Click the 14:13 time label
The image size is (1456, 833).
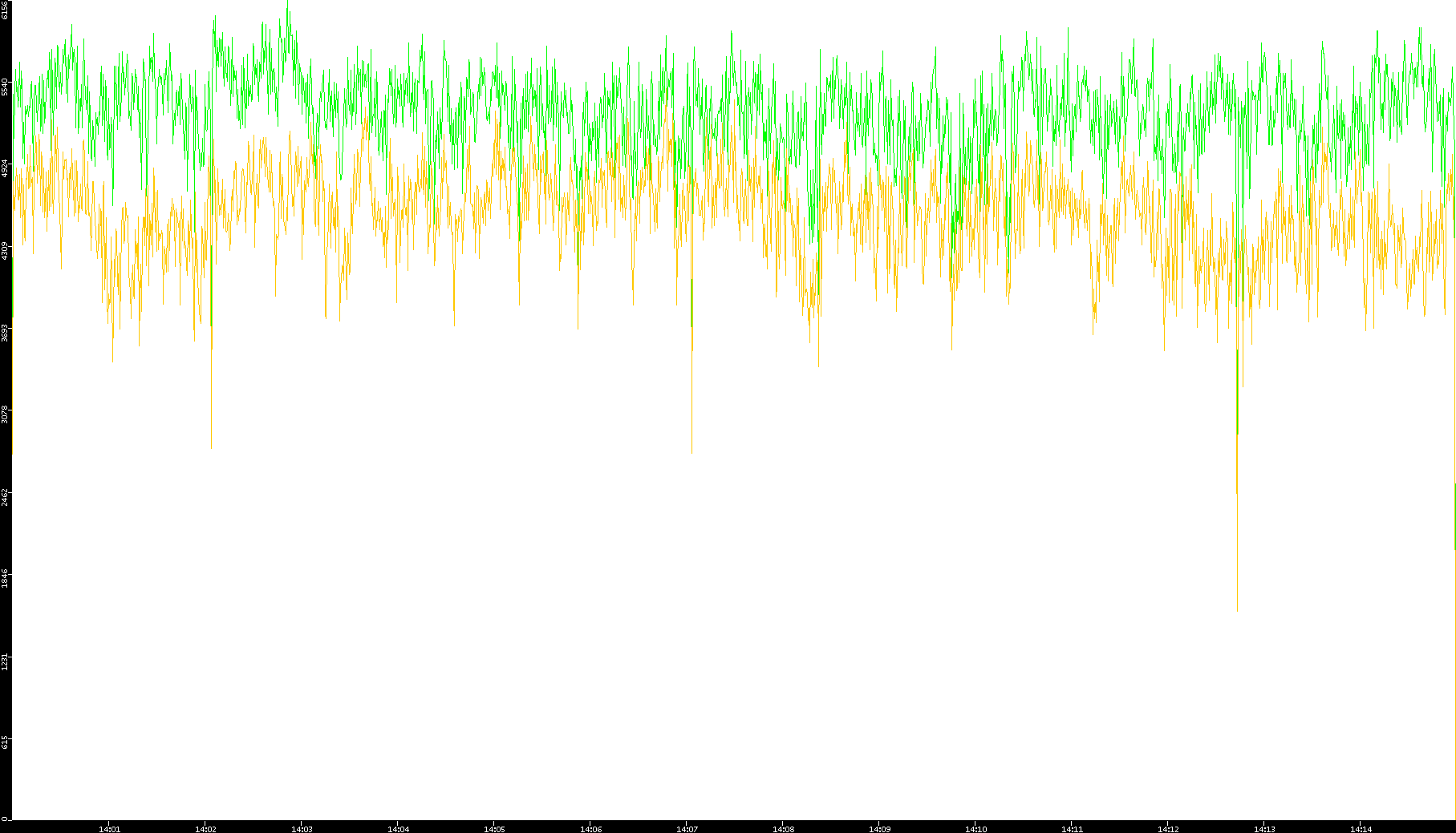coord(1264,829)
